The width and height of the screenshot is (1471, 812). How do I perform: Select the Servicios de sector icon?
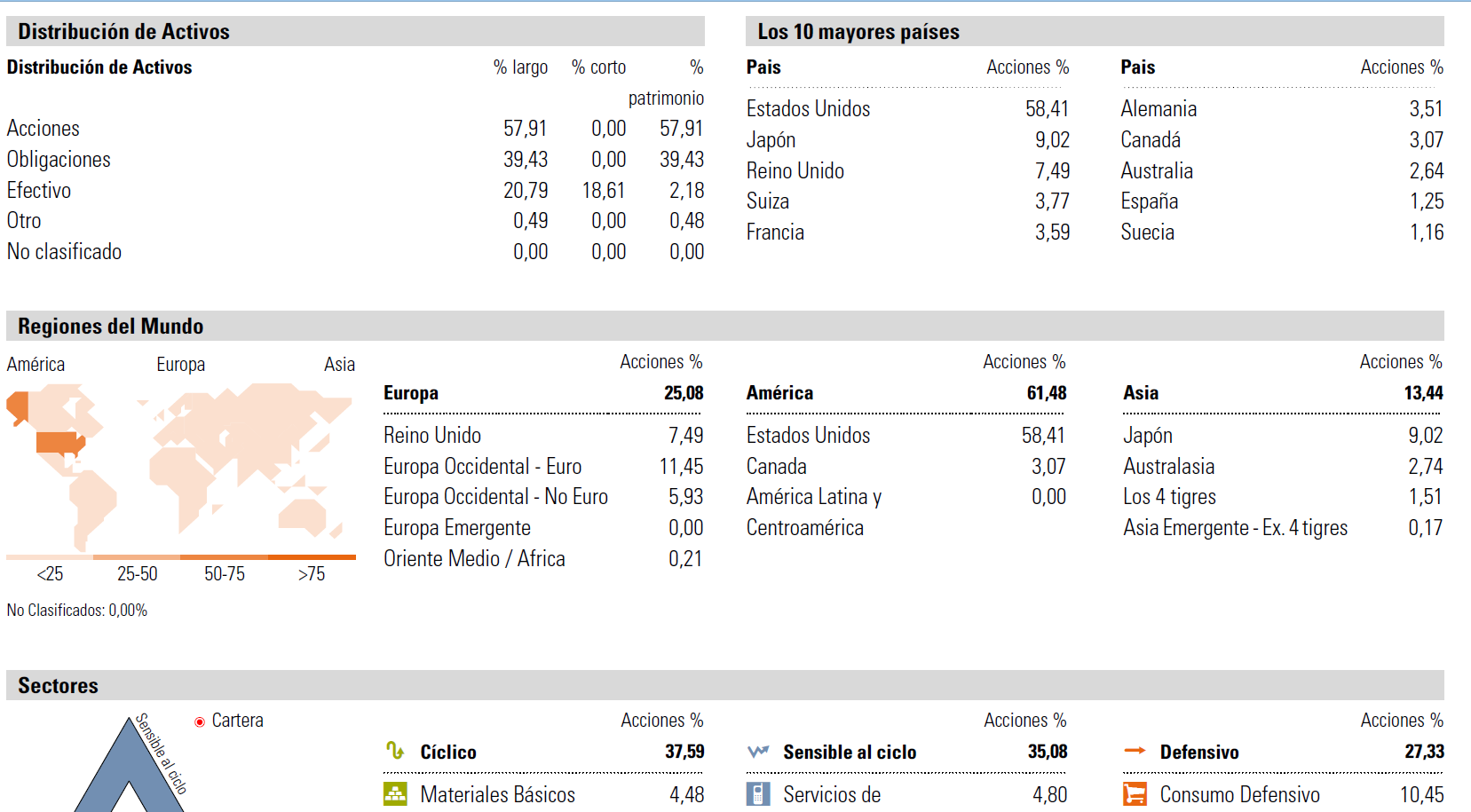coord(758,794)
